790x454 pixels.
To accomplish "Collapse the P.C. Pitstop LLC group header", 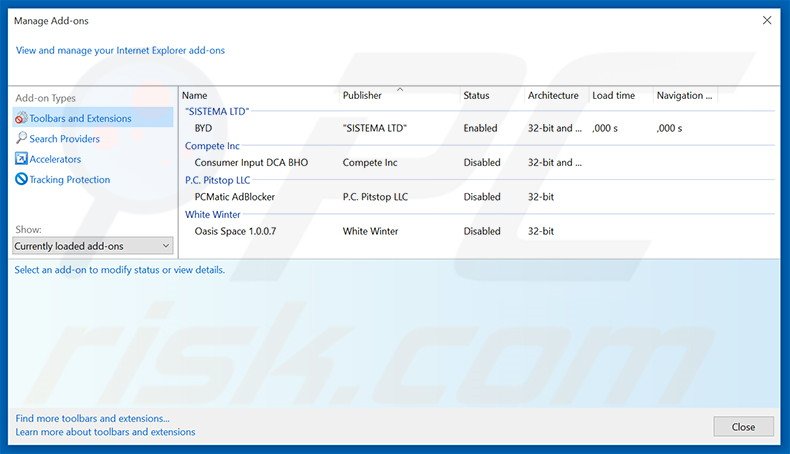I will [x=217, y=180].
